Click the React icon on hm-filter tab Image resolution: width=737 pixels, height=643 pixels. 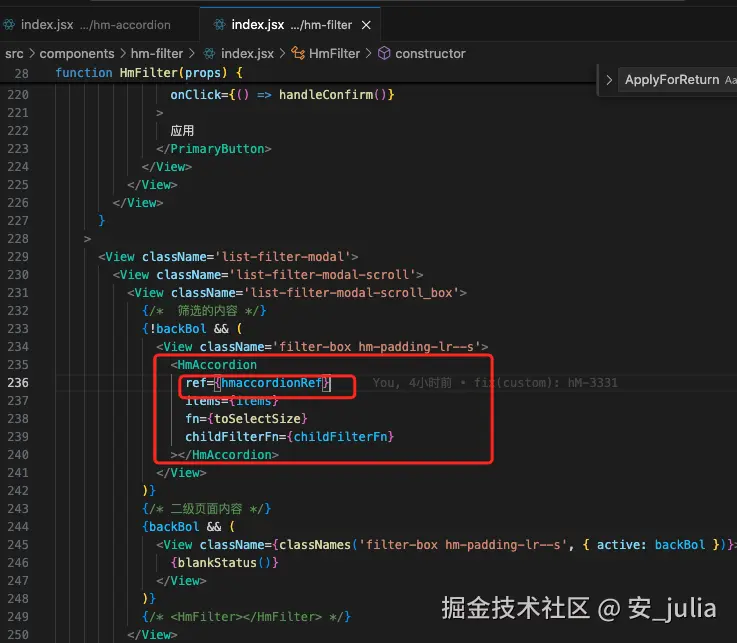click(x=219, y=24)
